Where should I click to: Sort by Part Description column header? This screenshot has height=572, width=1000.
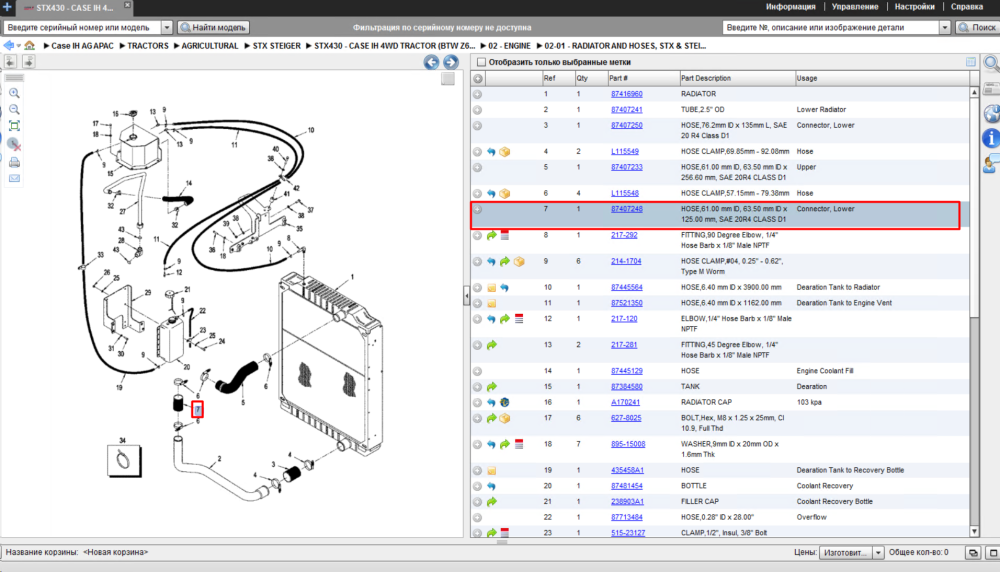[x=736, y=78]
